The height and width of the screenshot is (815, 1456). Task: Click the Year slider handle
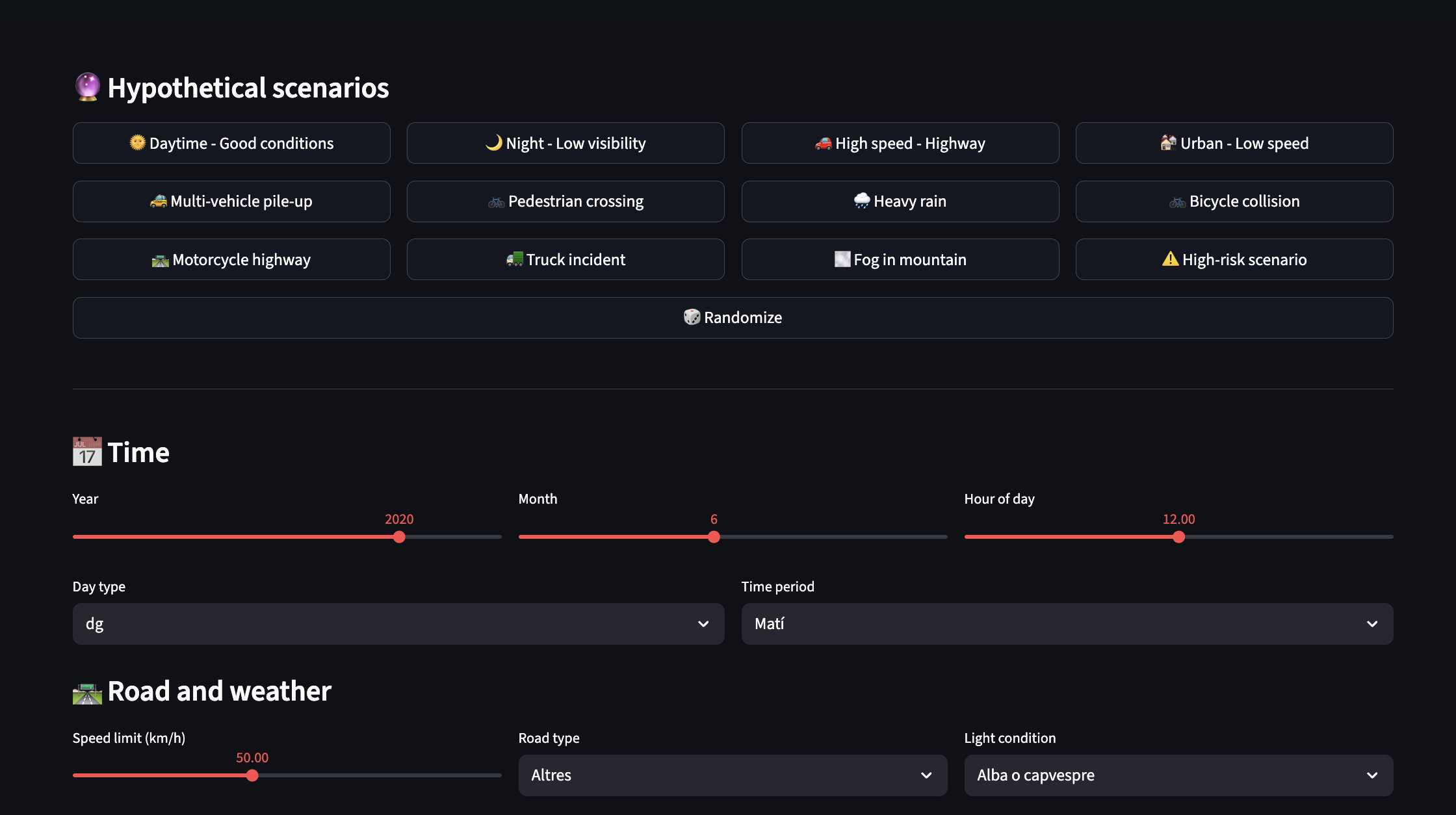coord(399,537)
